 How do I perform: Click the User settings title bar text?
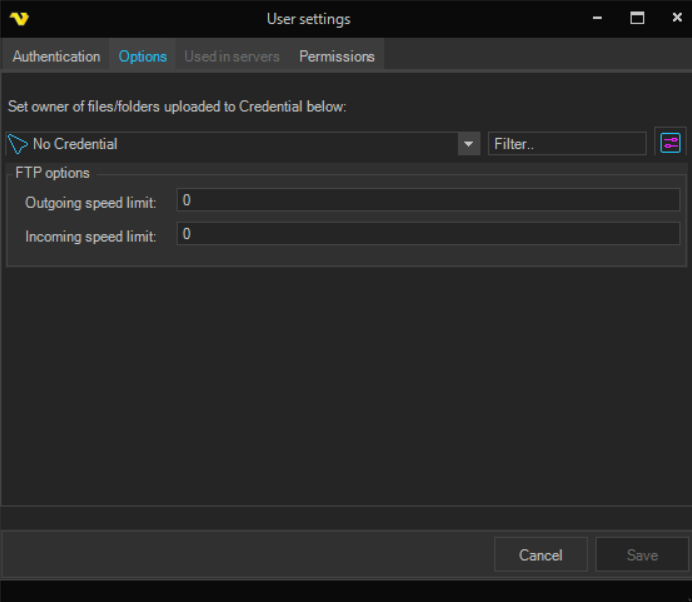308,19
